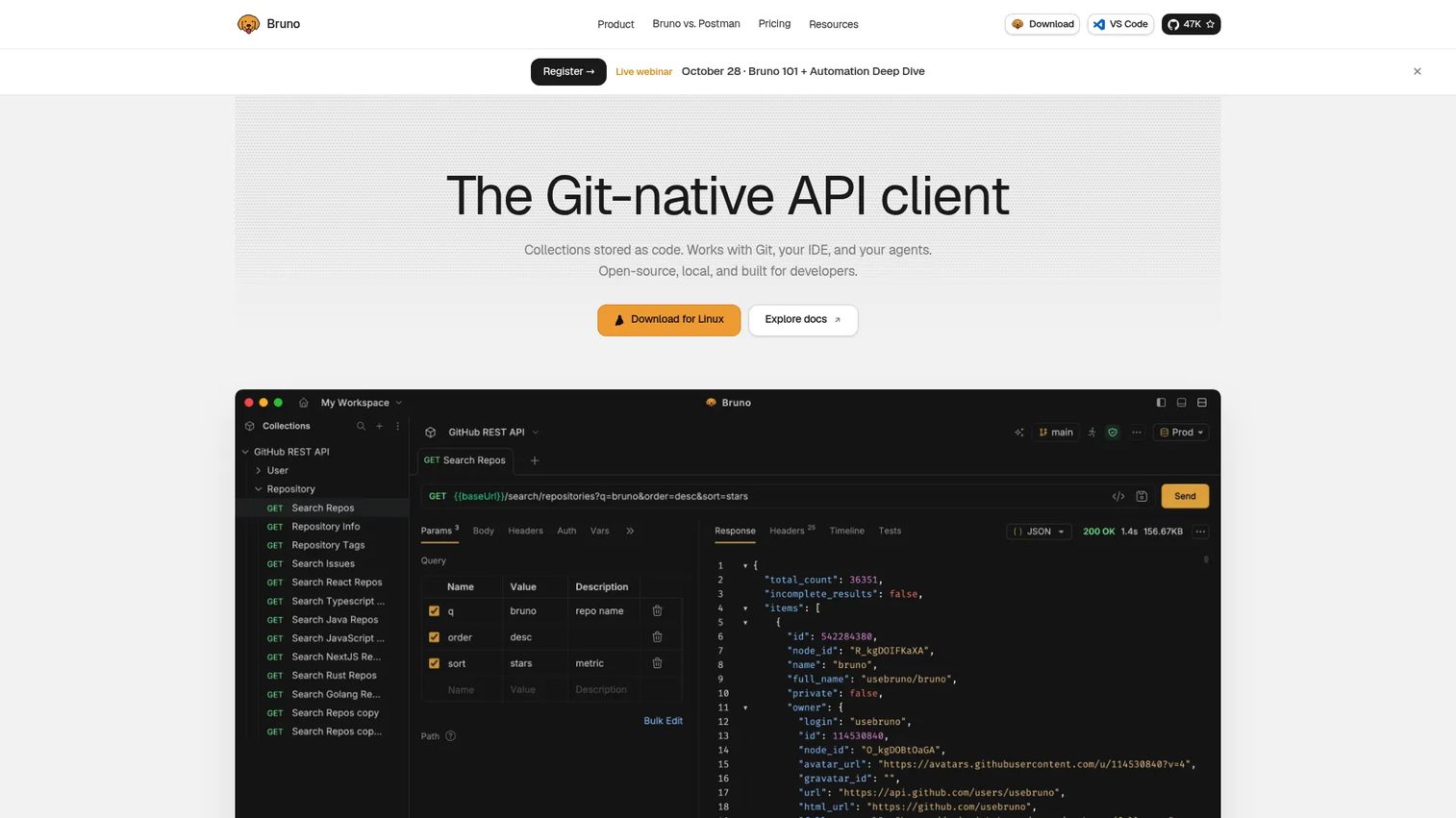
Task: Click the Register button in the webinar banner
Action: pos(568,71)
